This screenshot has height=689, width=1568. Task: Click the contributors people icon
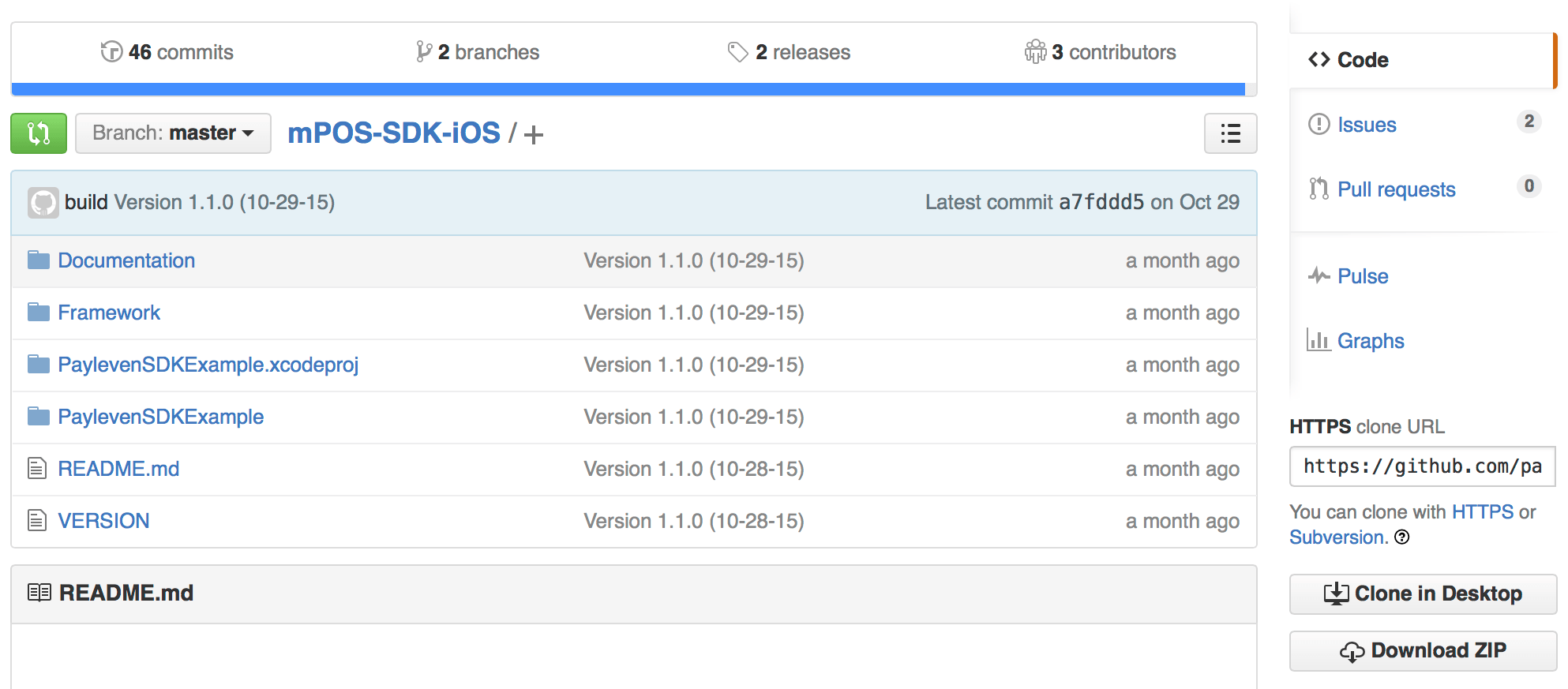(1035, 52)
